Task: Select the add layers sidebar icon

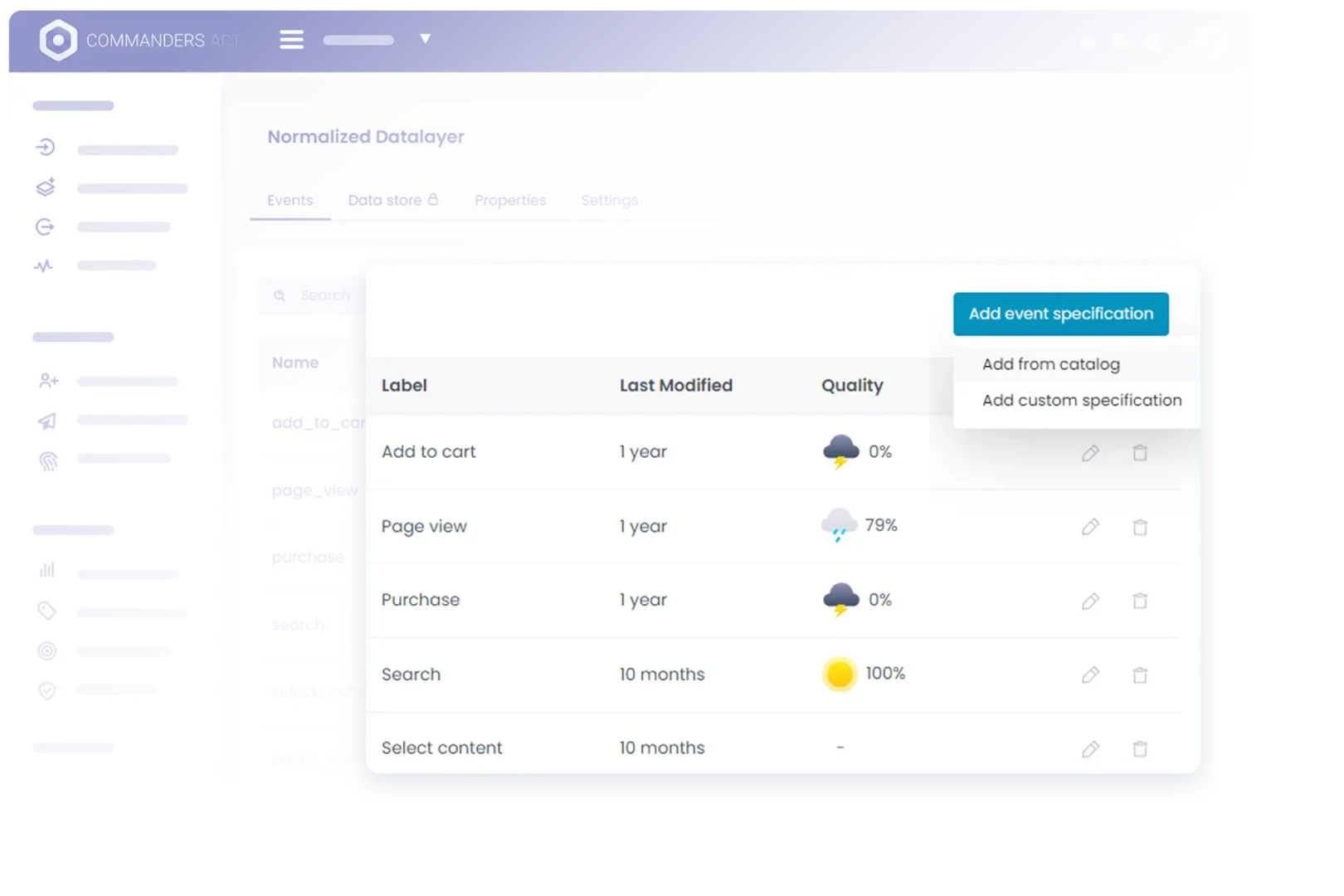Action: coord(46,187)
